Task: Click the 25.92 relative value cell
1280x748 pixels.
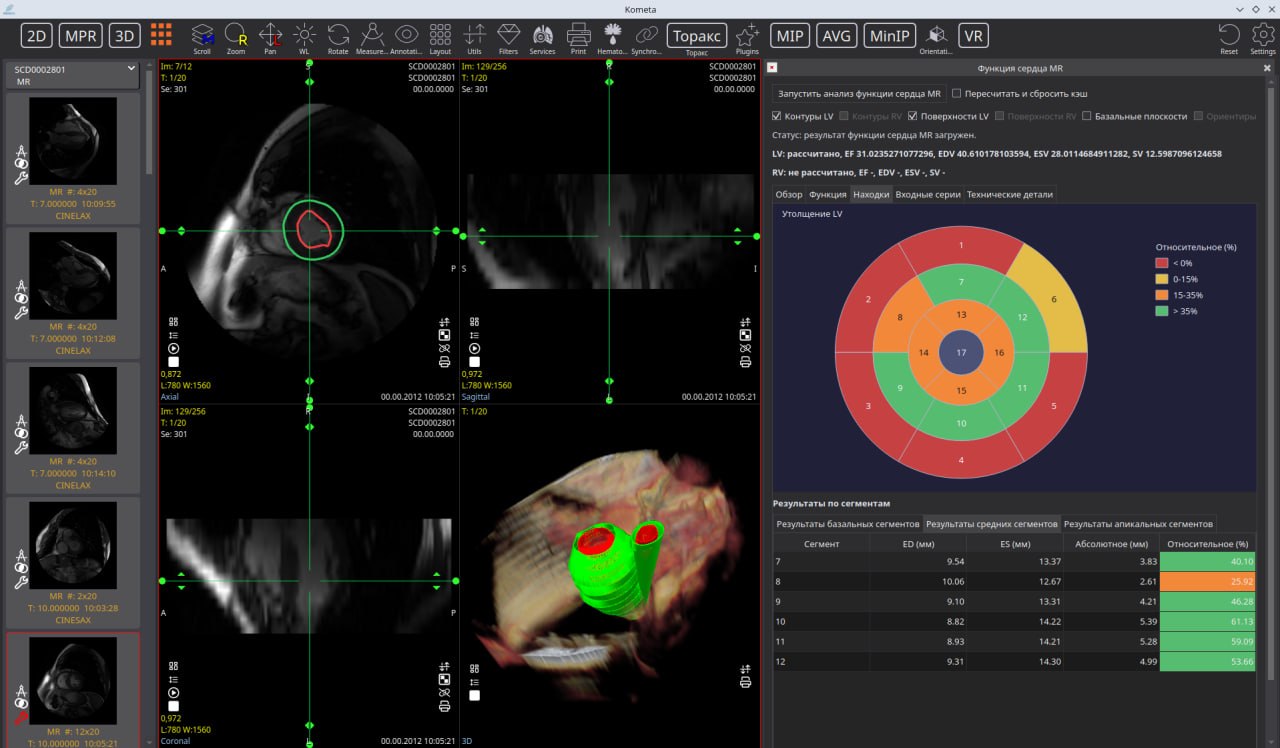Action: coord(1206,580)
